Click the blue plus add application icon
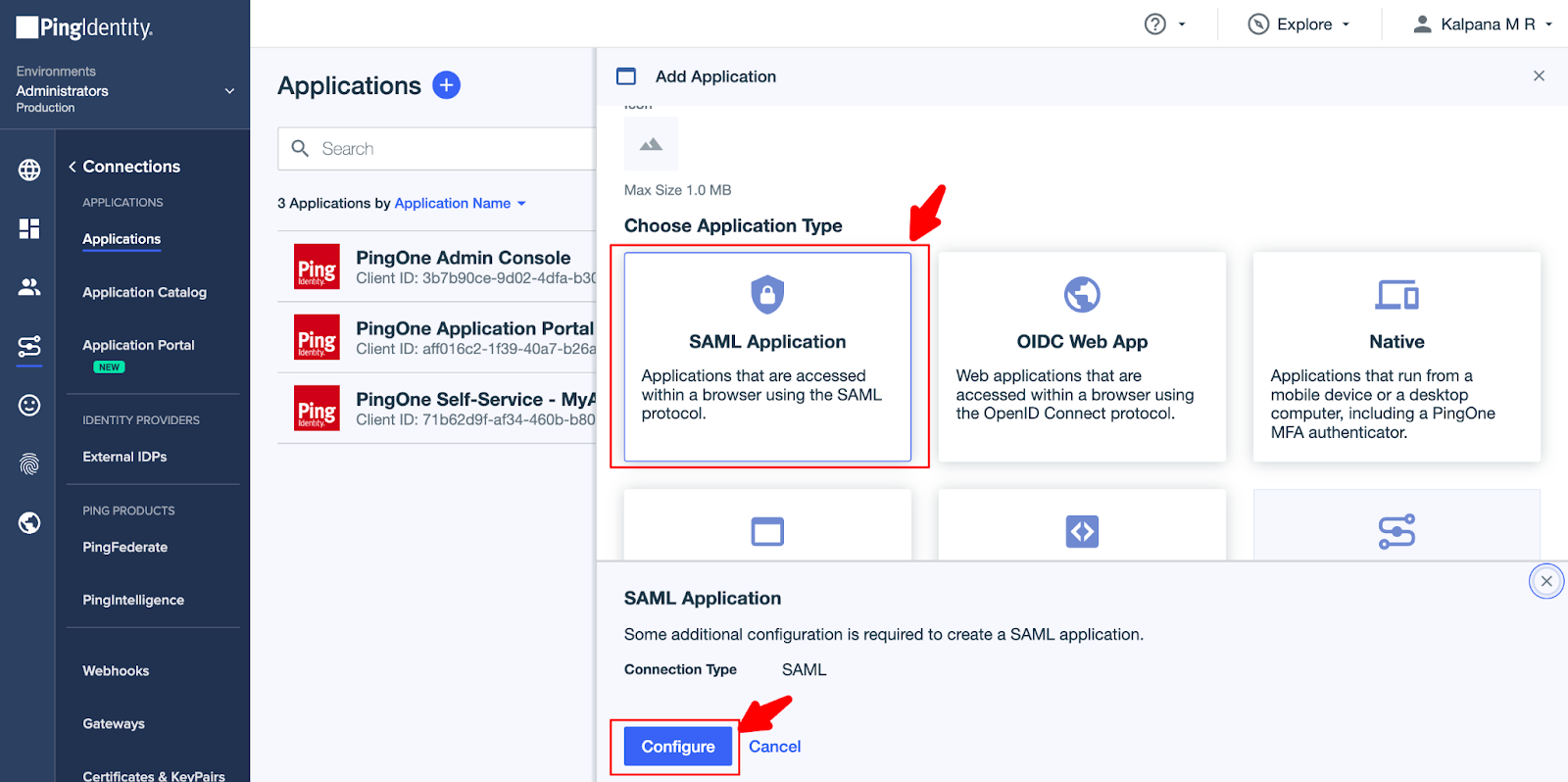This screenshot has height=782, width=1568. click(446, 85)
